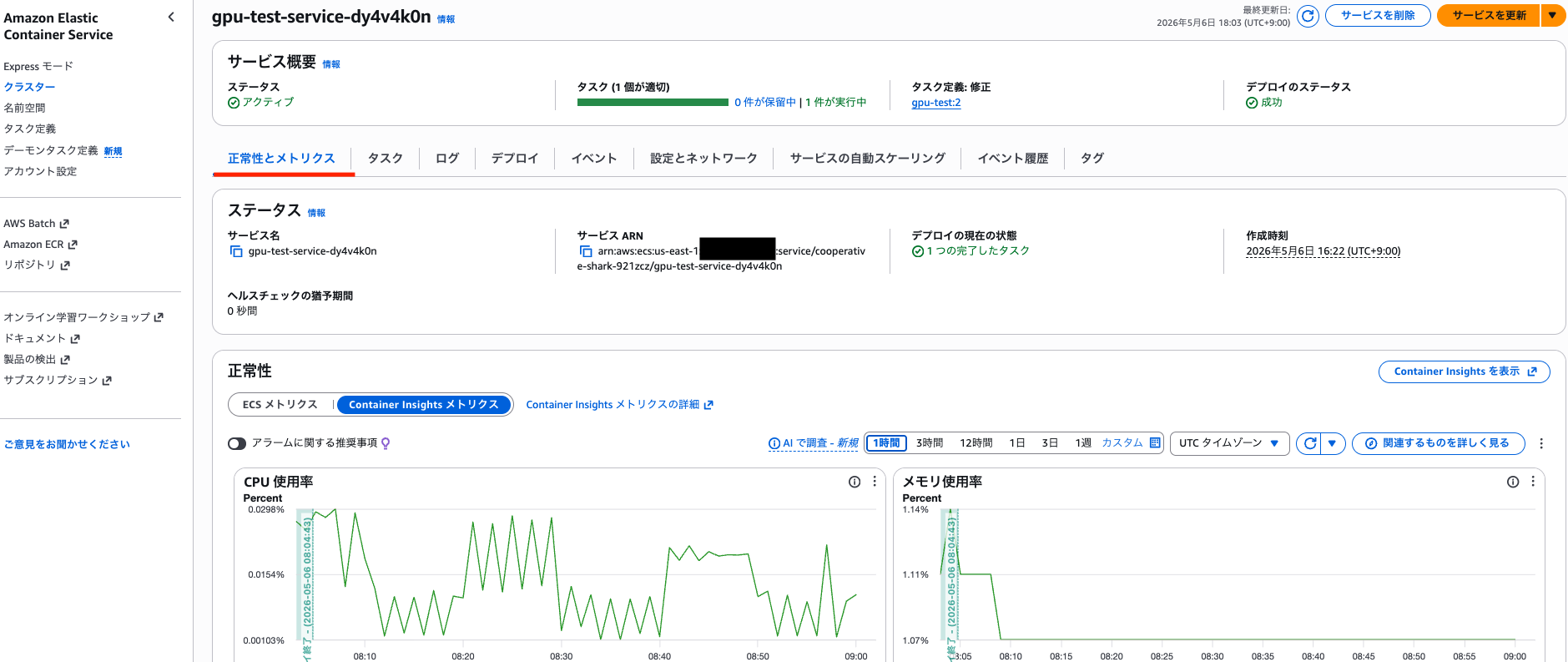This screenshot has height=662, width=1568.
Task: Open データモンタスク定義 in the sidebar
Action: click(x=51, y=150)
